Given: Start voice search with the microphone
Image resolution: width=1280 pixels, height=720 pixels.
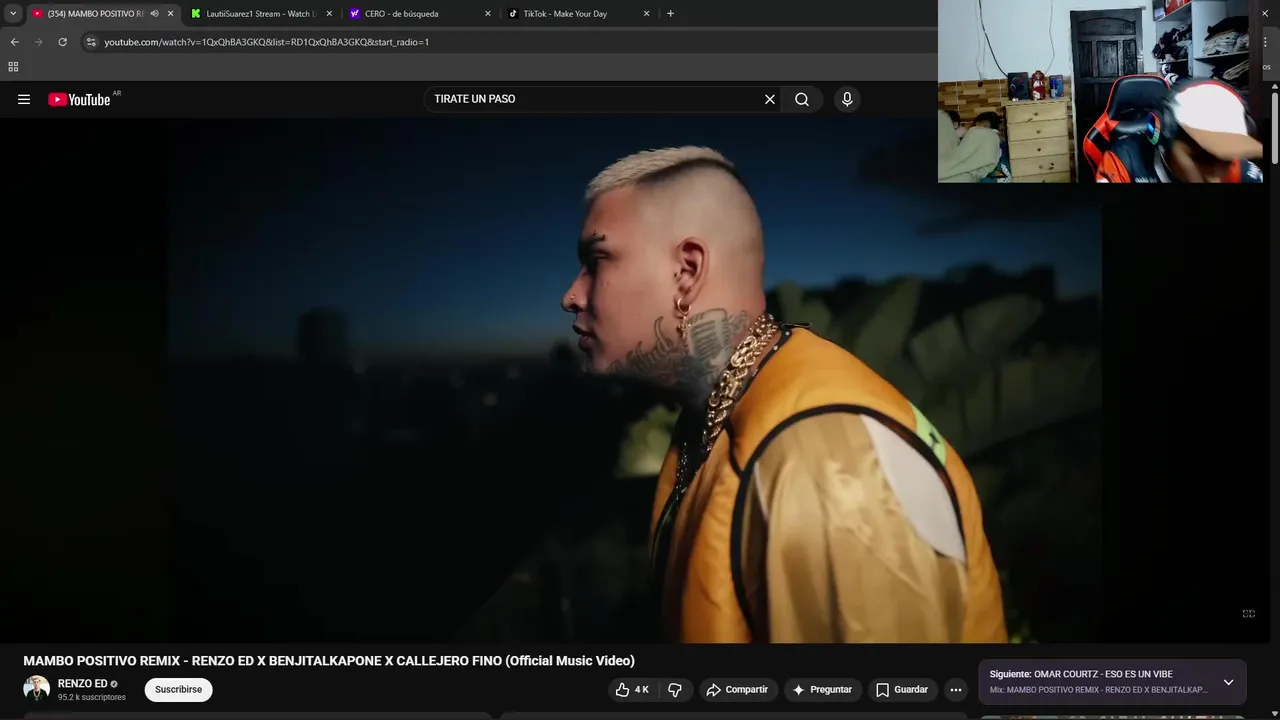Looking at the screenshot, I should click(x=847, y=99).
